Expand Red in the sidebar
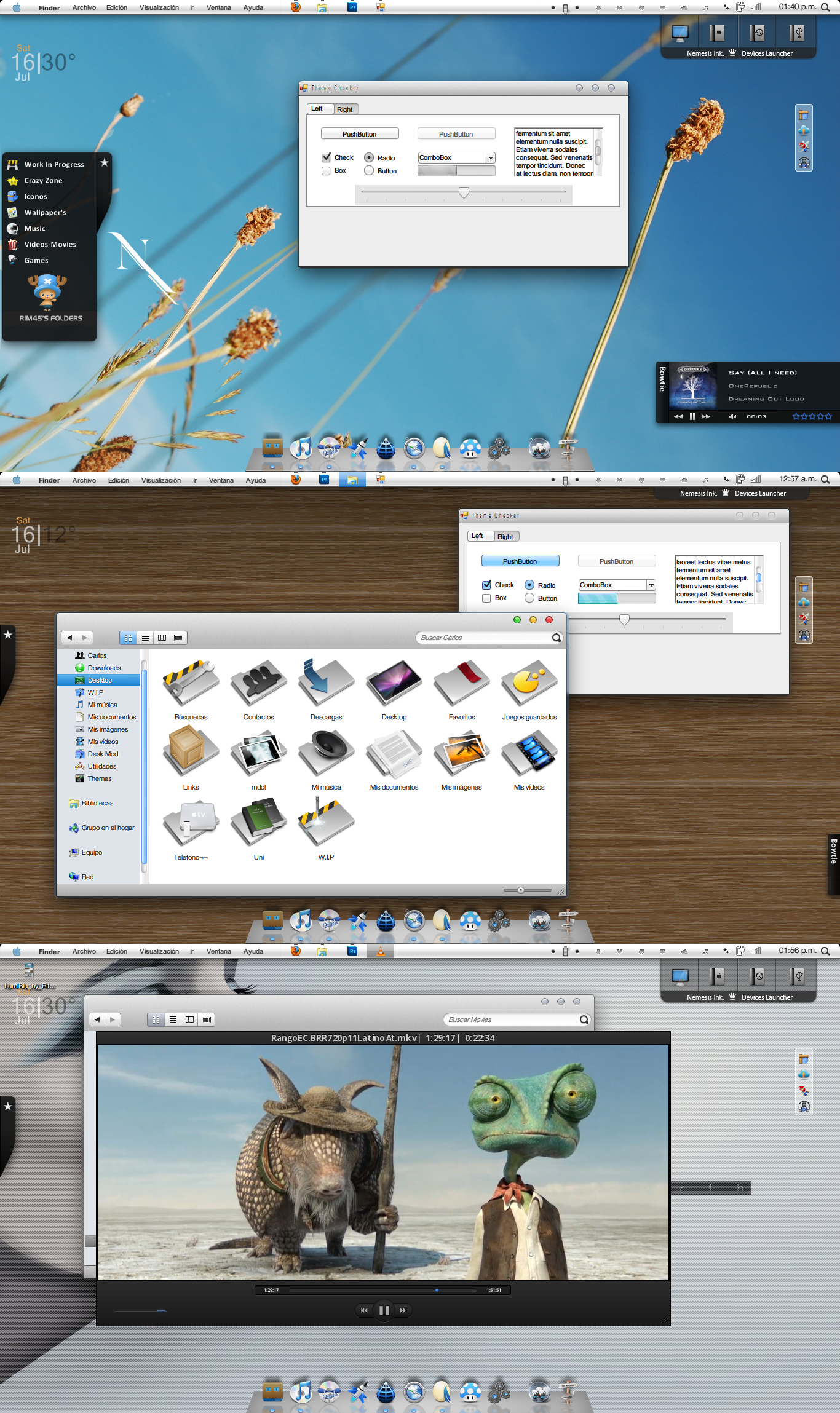The image size is (840, 1413). (x=82, y=877)
